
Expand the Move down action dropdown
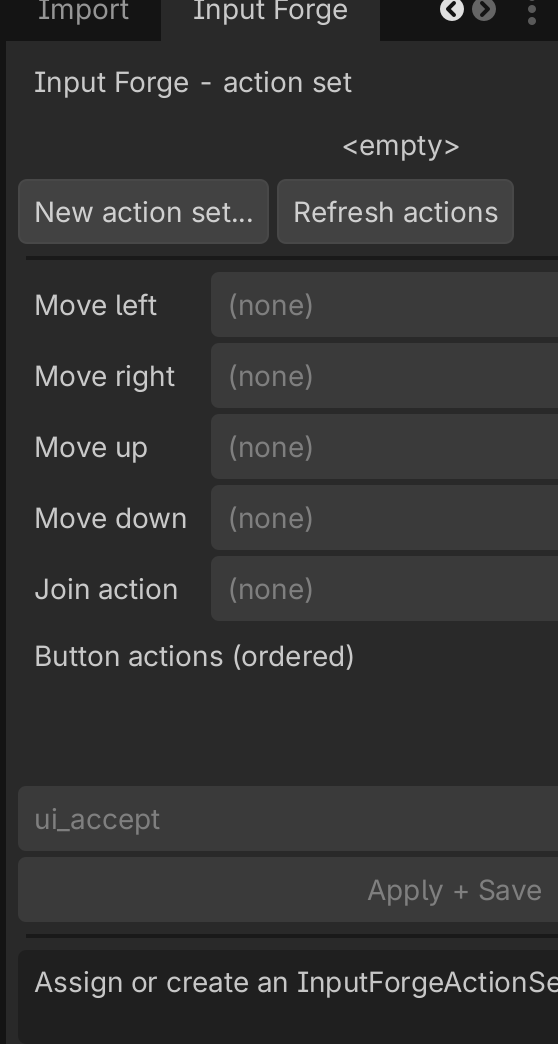tap(384, 518)
